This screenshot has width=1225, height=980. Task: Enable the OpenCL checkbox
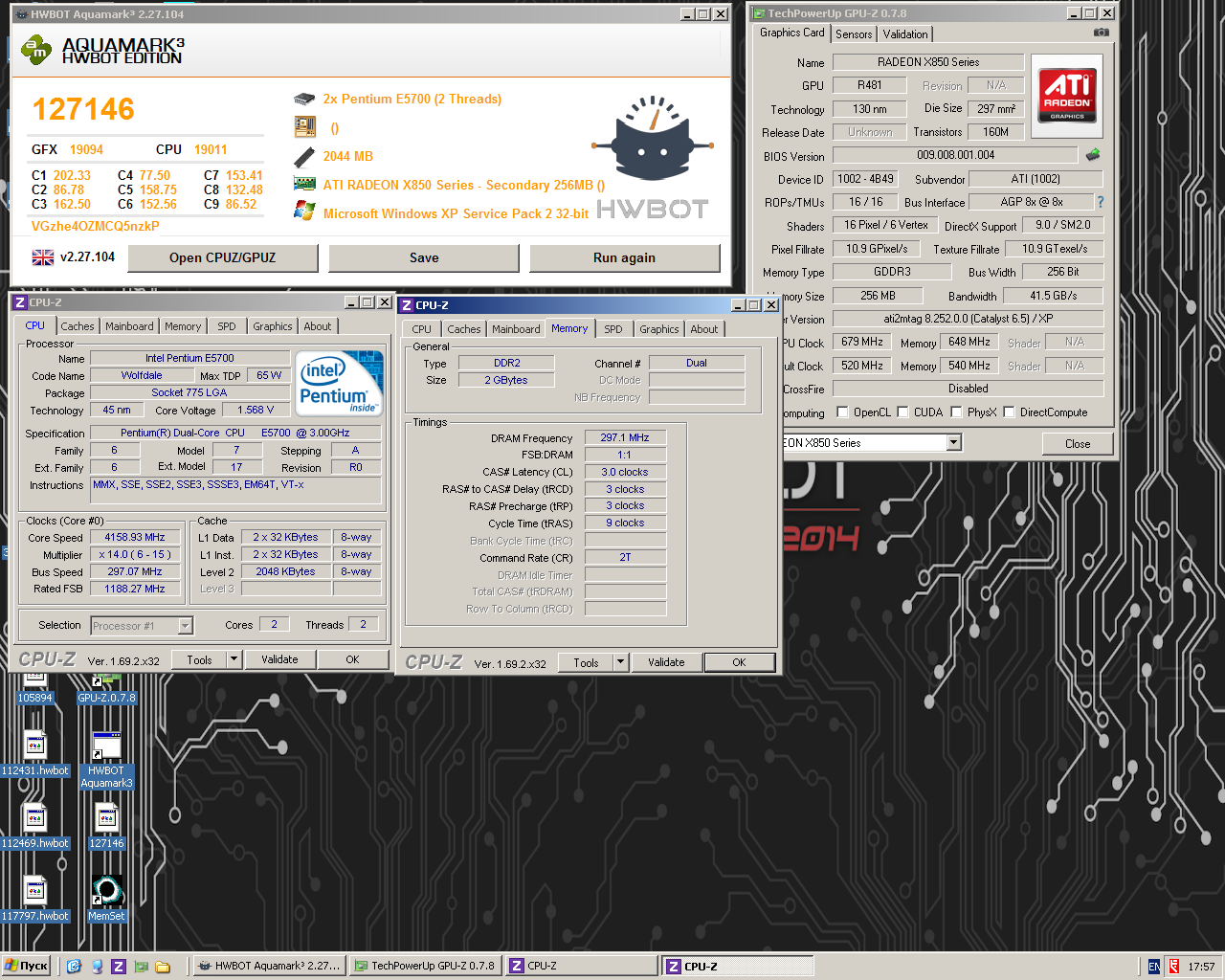pos(842,412)
